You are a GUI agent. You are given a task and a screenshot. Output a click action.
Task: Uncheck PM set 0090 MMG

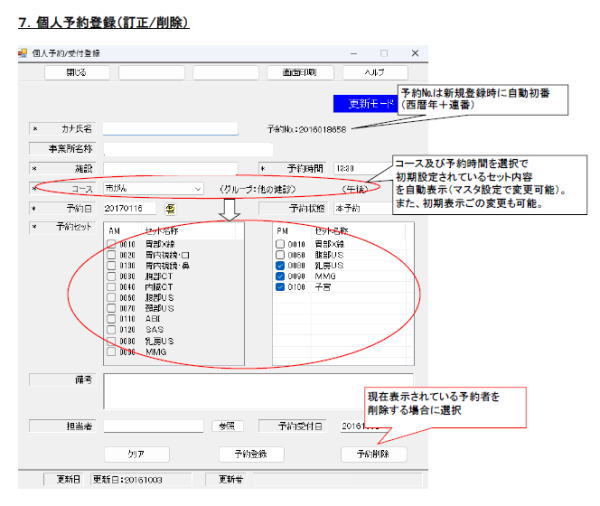280,276
